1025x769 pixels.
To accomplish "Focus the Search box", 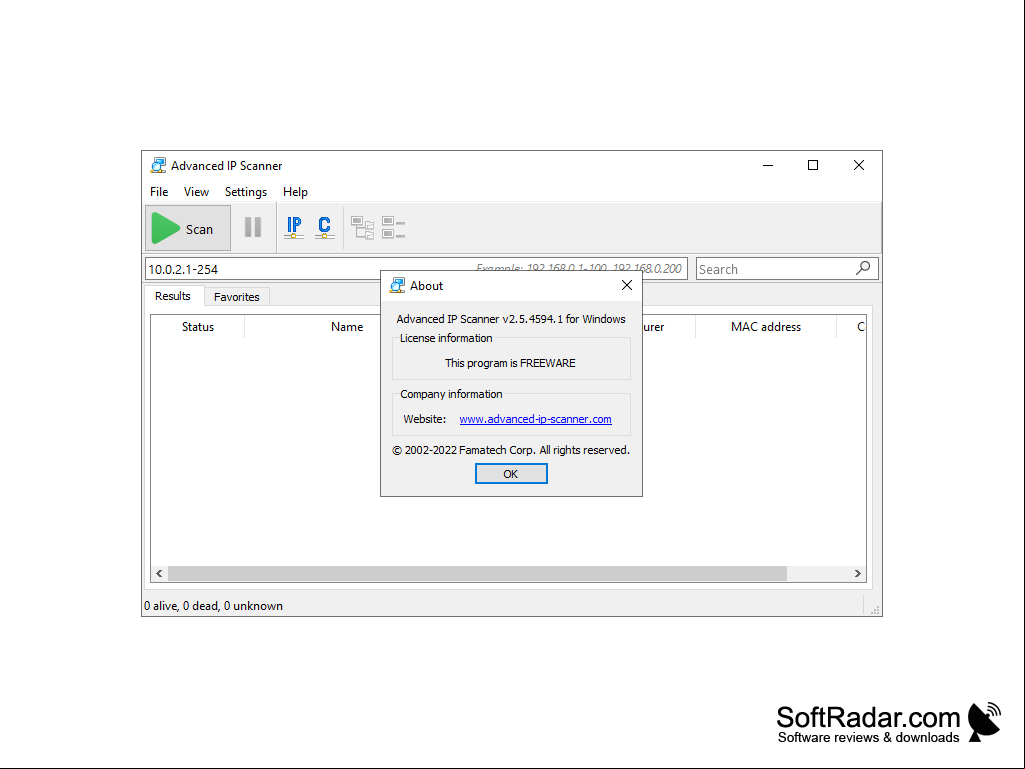I will pyautogui.click(x=787, y=269).
